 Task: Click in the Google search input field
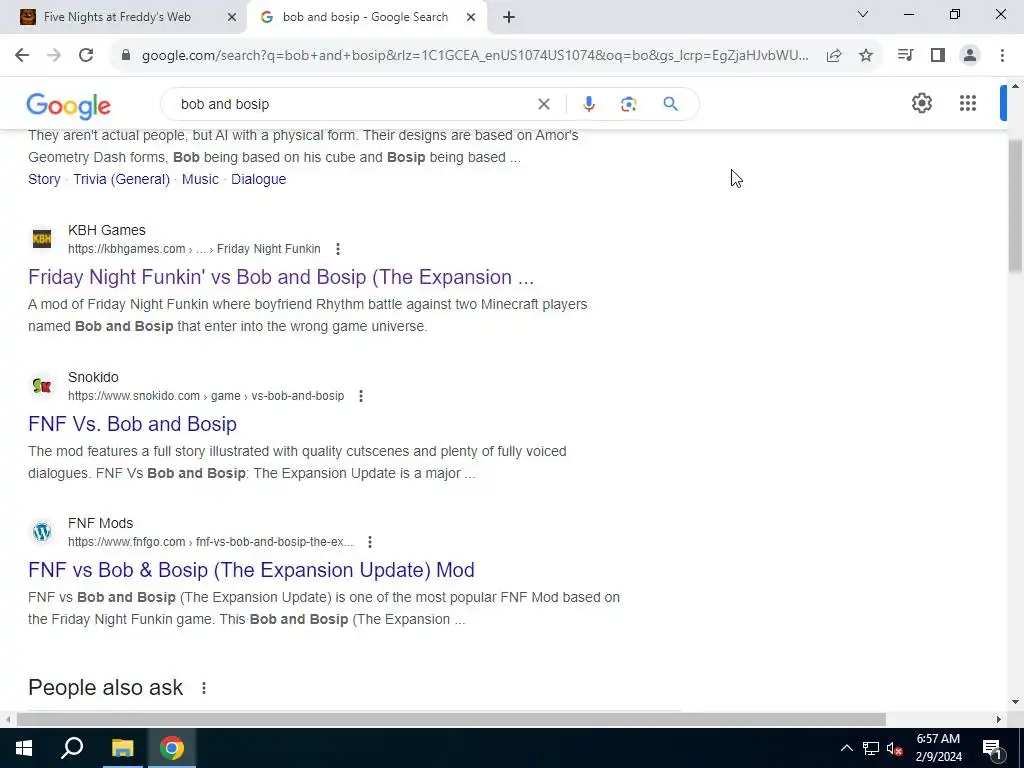click(x=353, y=104)
